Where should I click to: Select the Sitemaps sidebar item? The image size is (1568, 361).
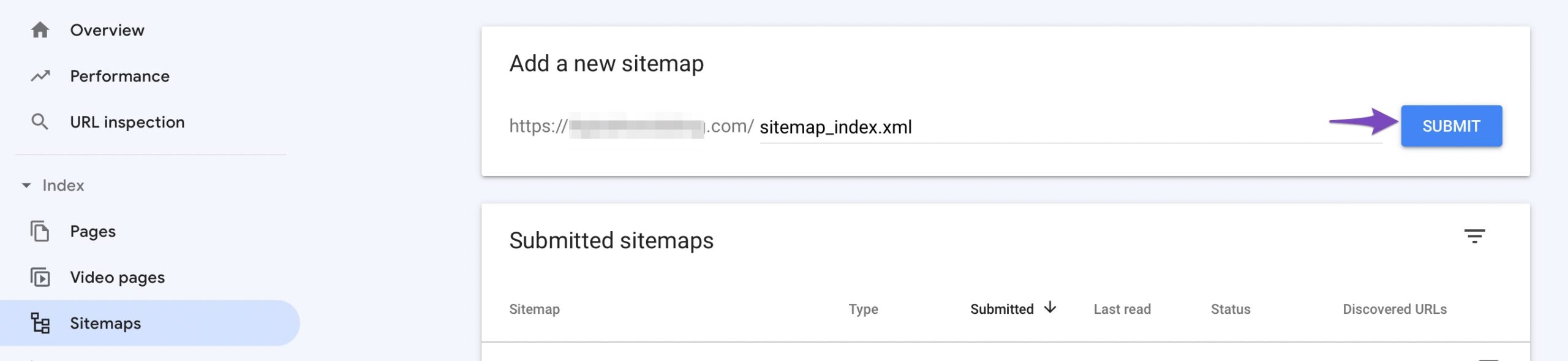(x=150, y=323)
